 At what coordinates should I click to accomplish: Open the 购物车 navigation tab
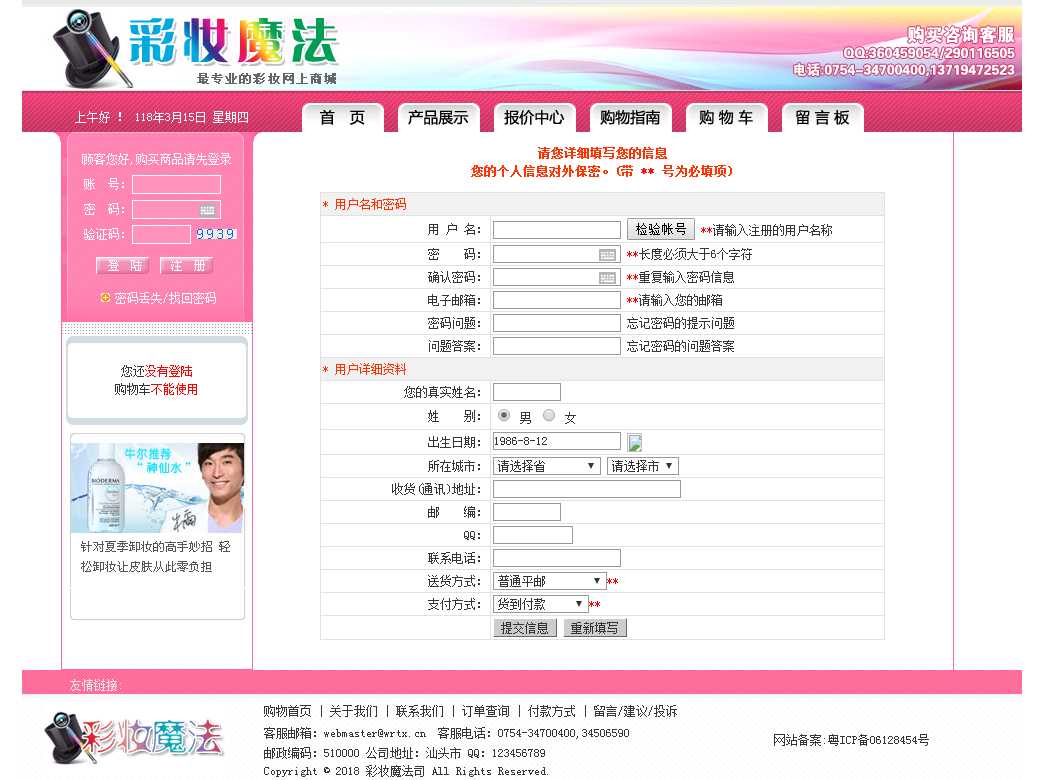pos(726,118)
